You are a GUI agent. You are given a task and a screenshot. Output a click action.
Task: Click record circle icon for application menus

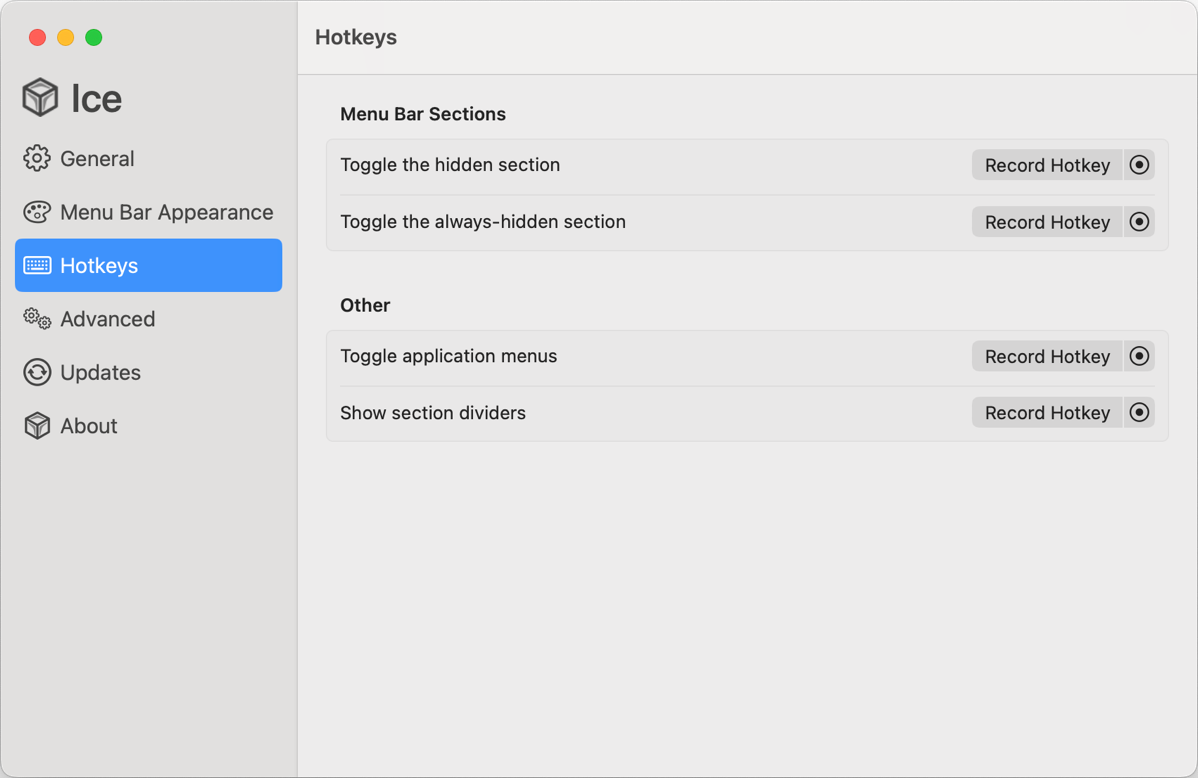[1139, 356]
